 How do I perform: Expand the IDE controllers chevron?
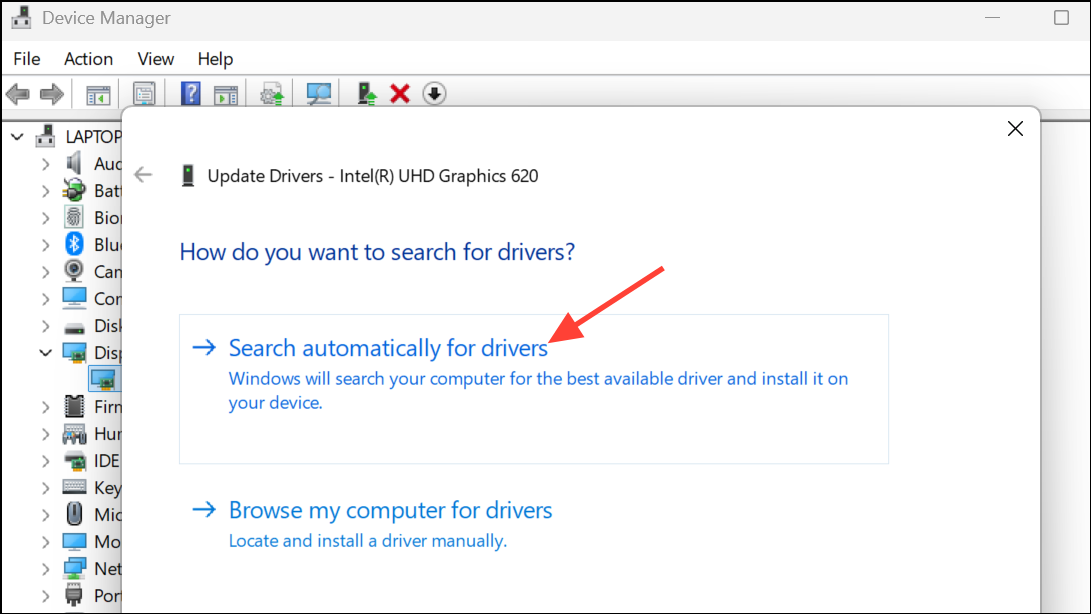(x=45, y=461)
